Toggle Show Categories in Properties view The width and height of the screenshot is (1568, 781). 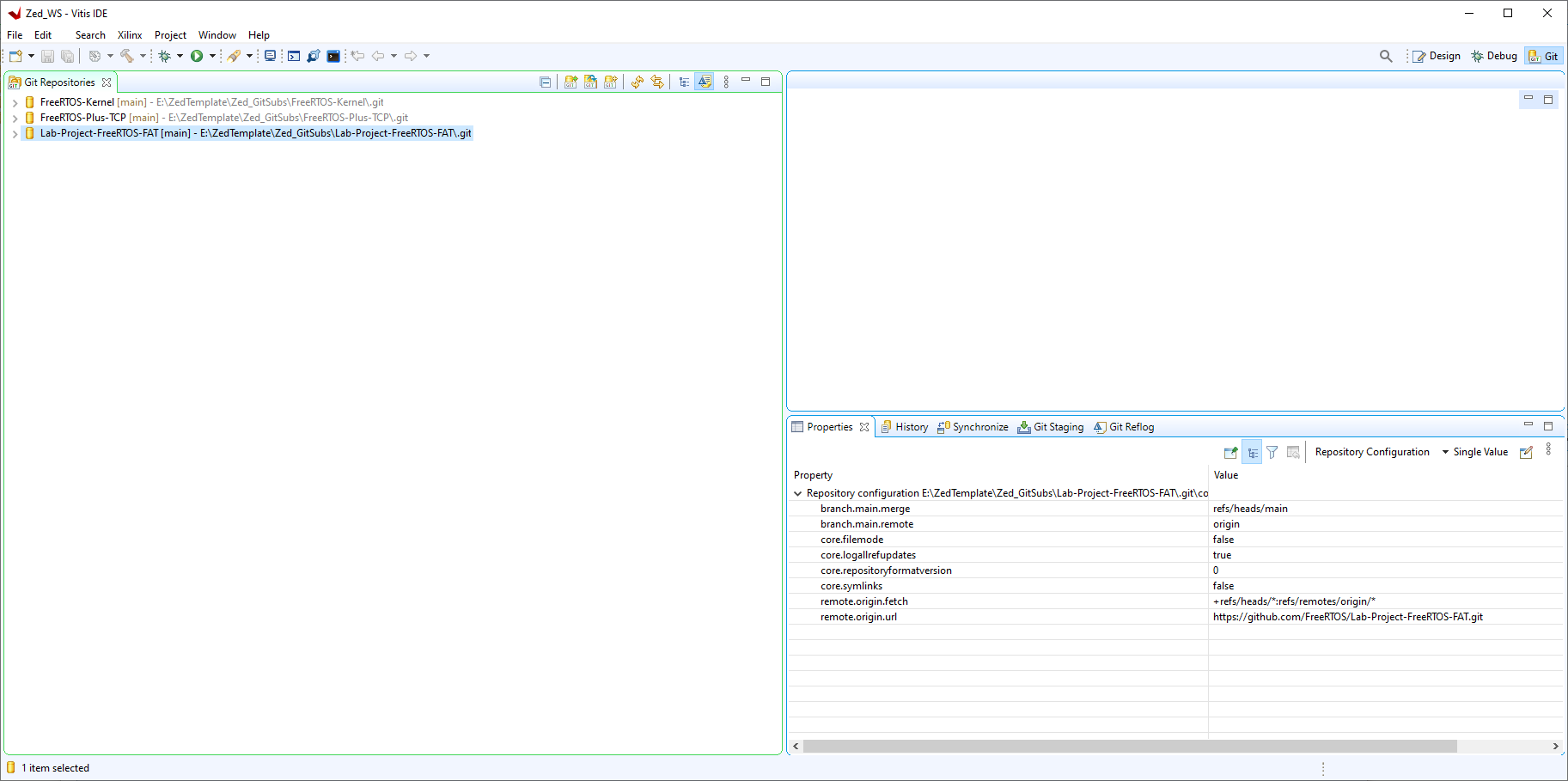coord(1253,452)
